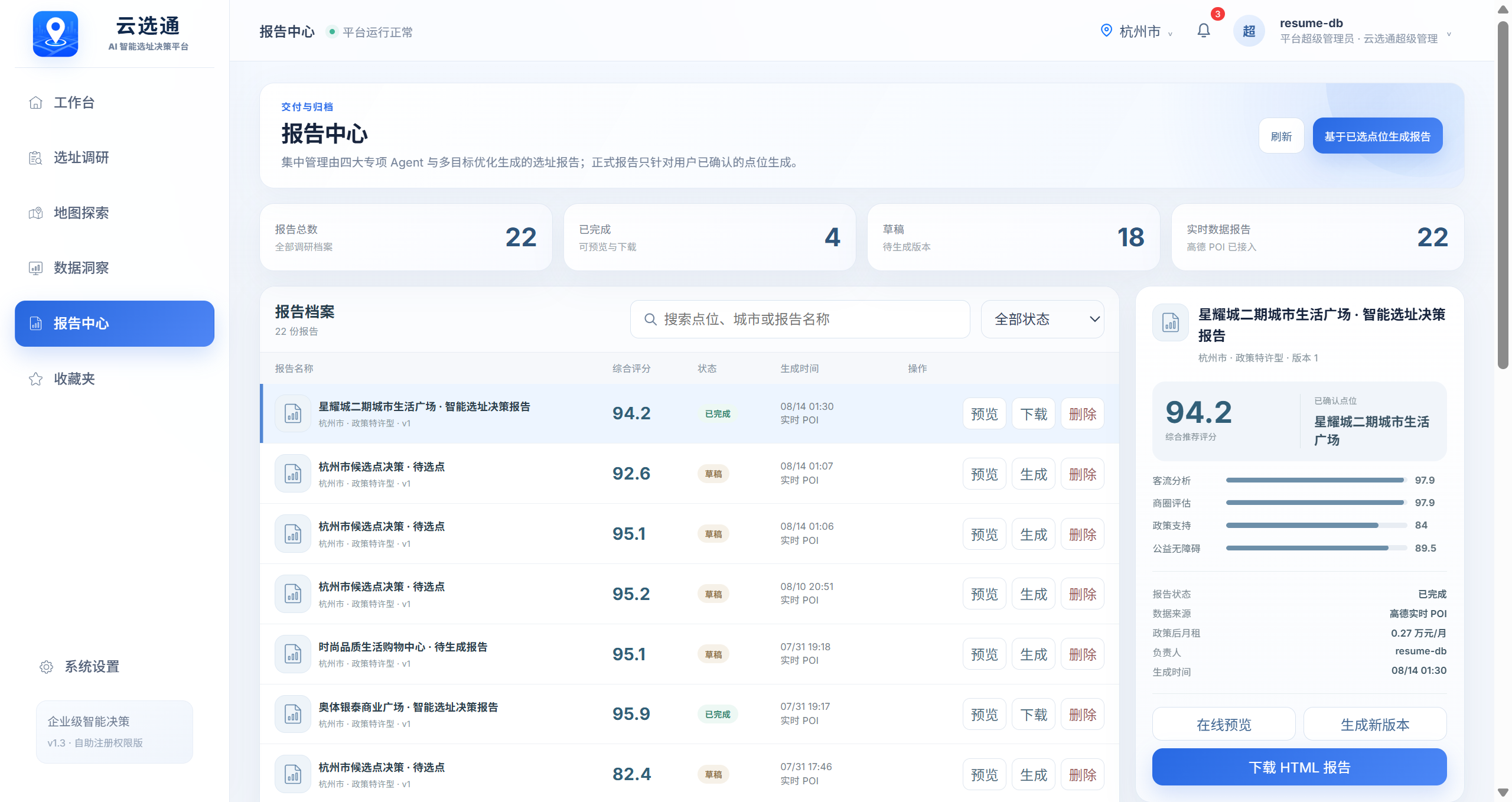Click the 公益无障碍 score bar
This screenshot has width=1512, height=802.
(1316, 548)
